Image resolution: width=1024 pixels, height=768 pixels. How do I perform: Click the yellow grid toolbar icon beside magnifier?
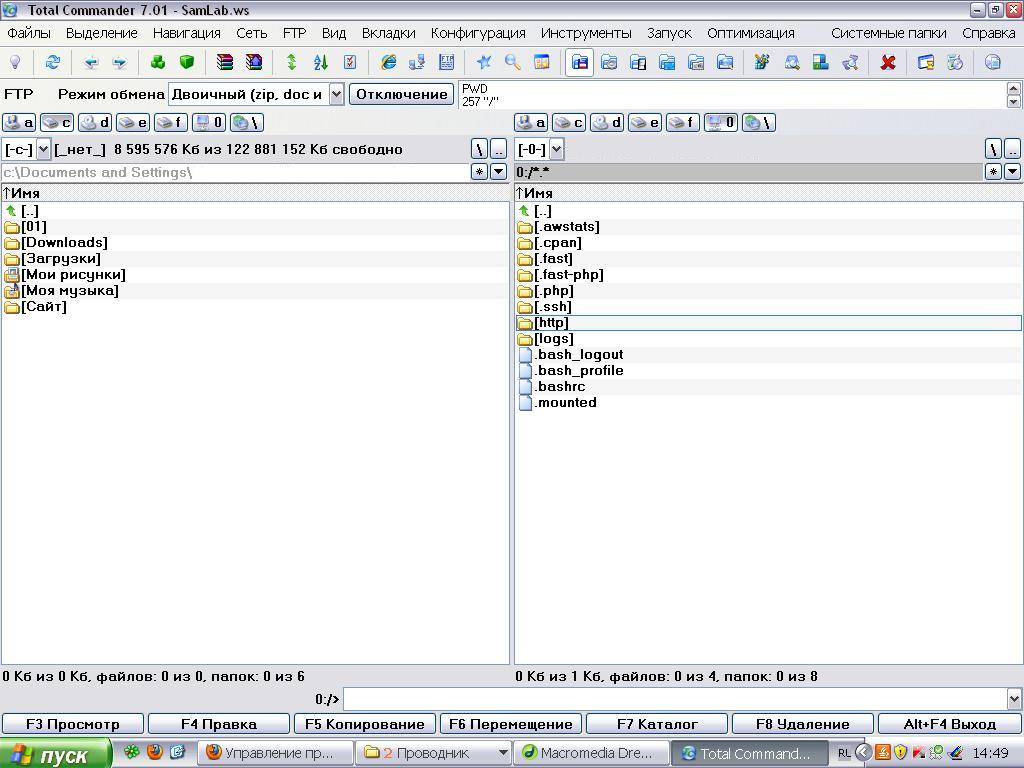(x=541, y=62)
